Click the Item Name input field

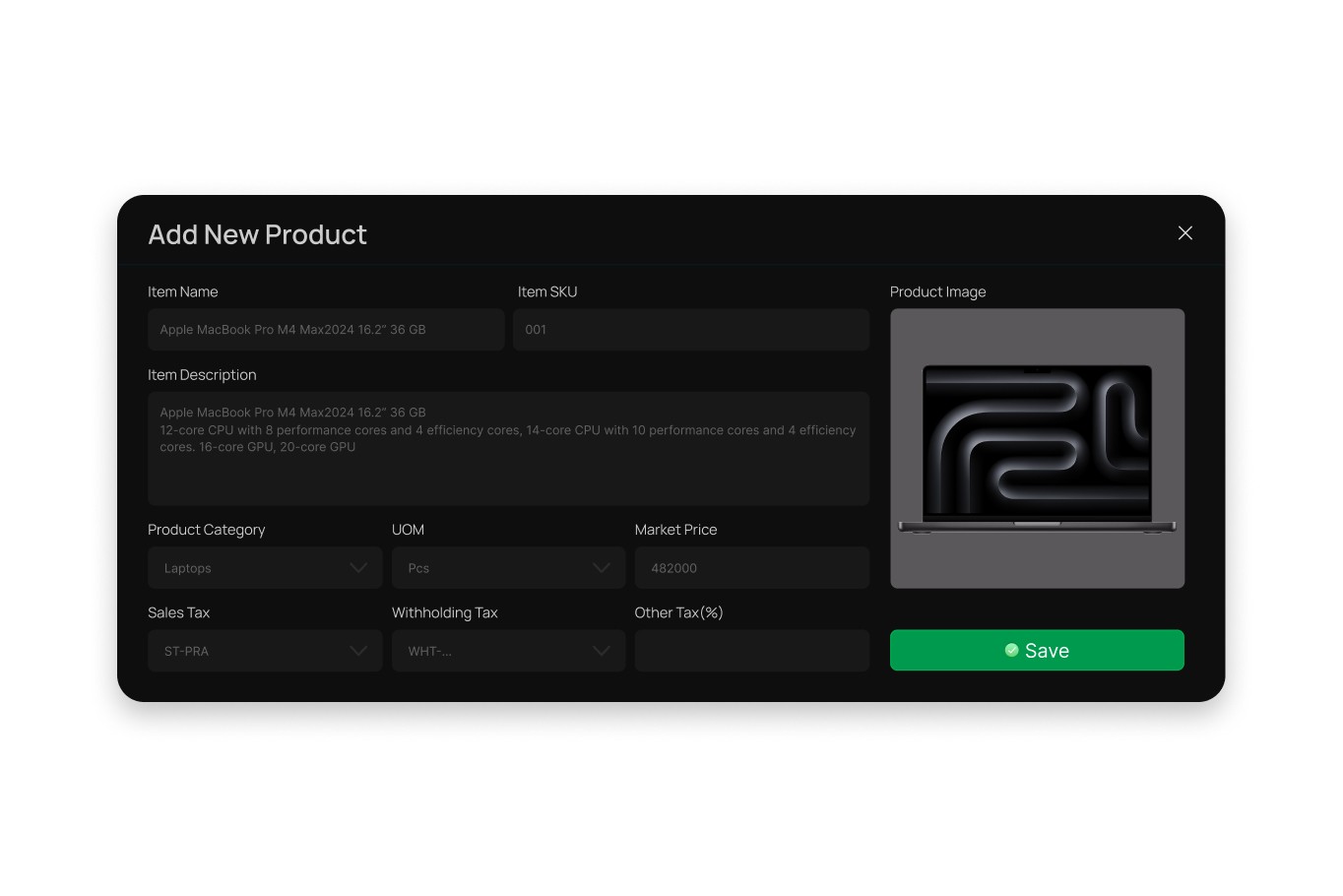pyautogui.click(x=326, y=330)
